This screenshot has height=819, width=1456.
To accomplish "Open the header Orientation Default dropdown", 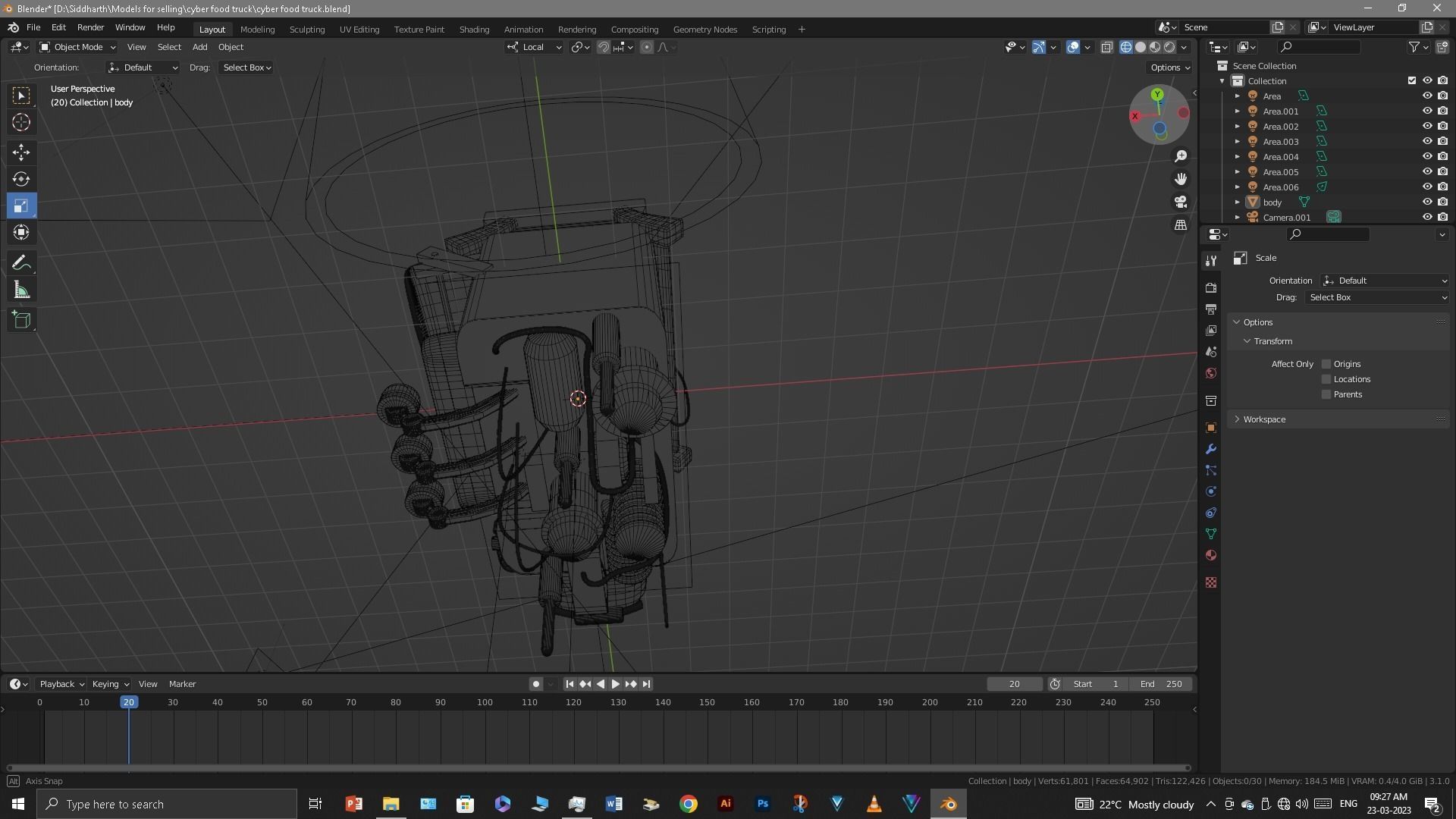I will (x=143, y=67).
